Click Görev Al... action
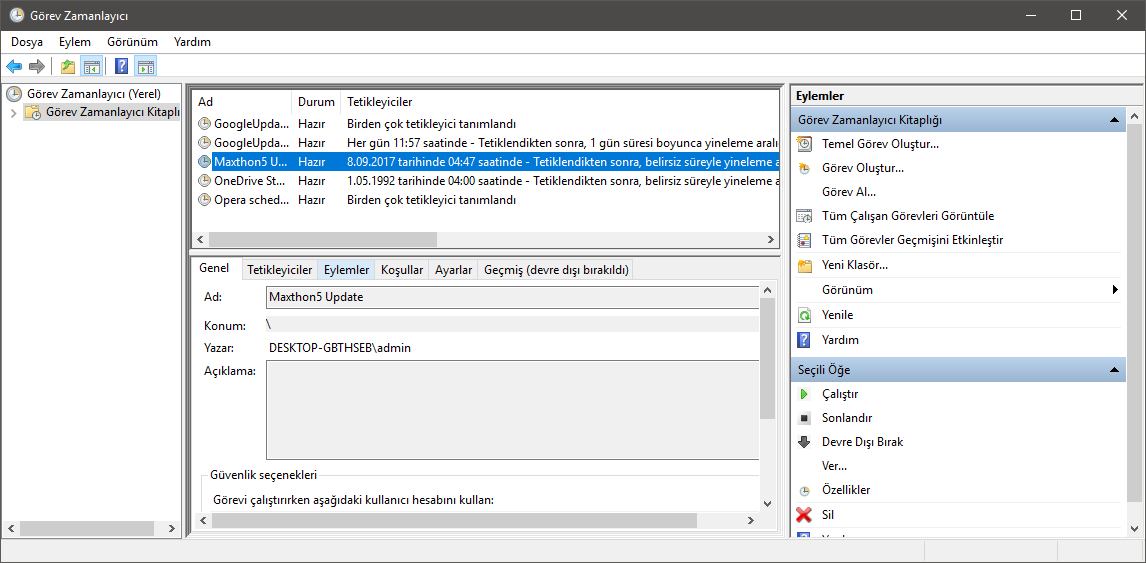The image size is (1146, 563). [x=849, y=192]
